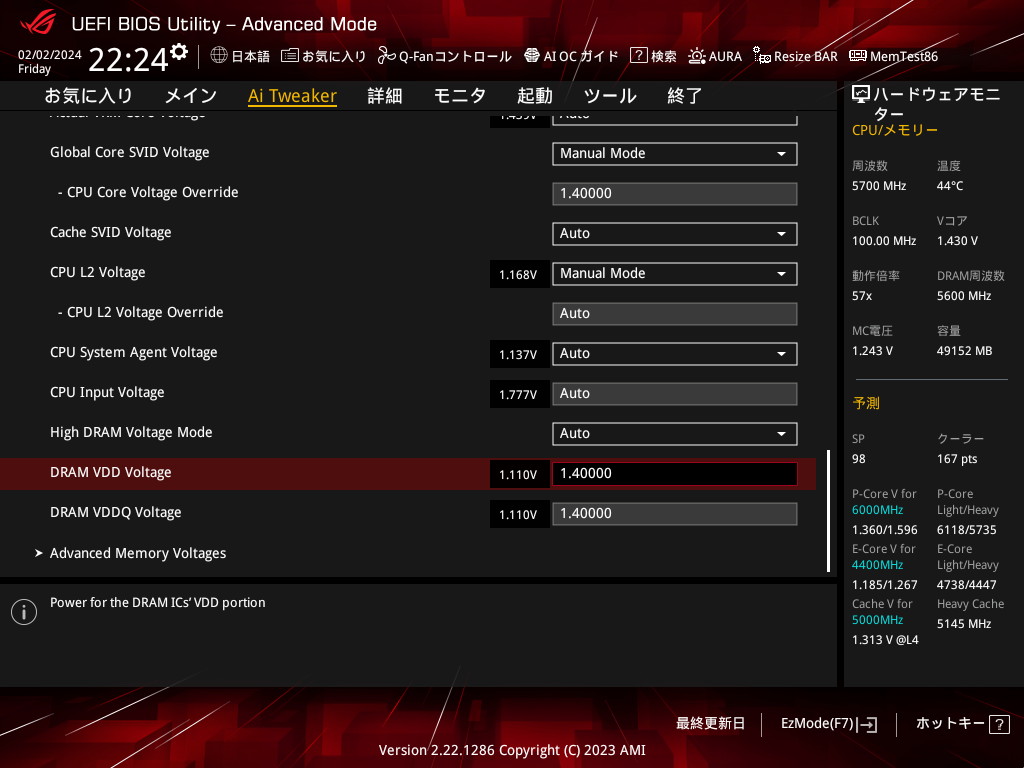Click Power for the DRAM ICs' description
Screen dimensions: 1024x768
click(158, 603)
